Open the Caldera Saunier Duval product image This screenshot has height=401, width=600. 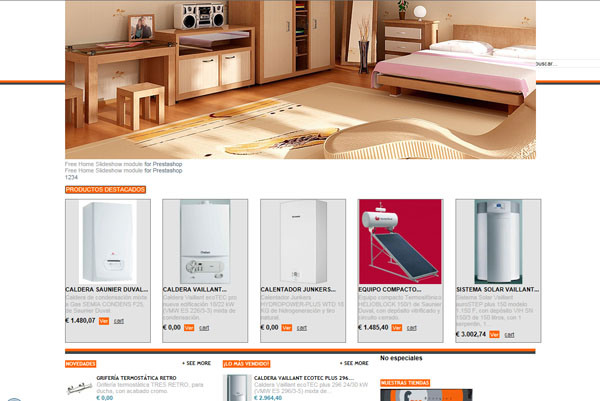[x=108, y=242]
